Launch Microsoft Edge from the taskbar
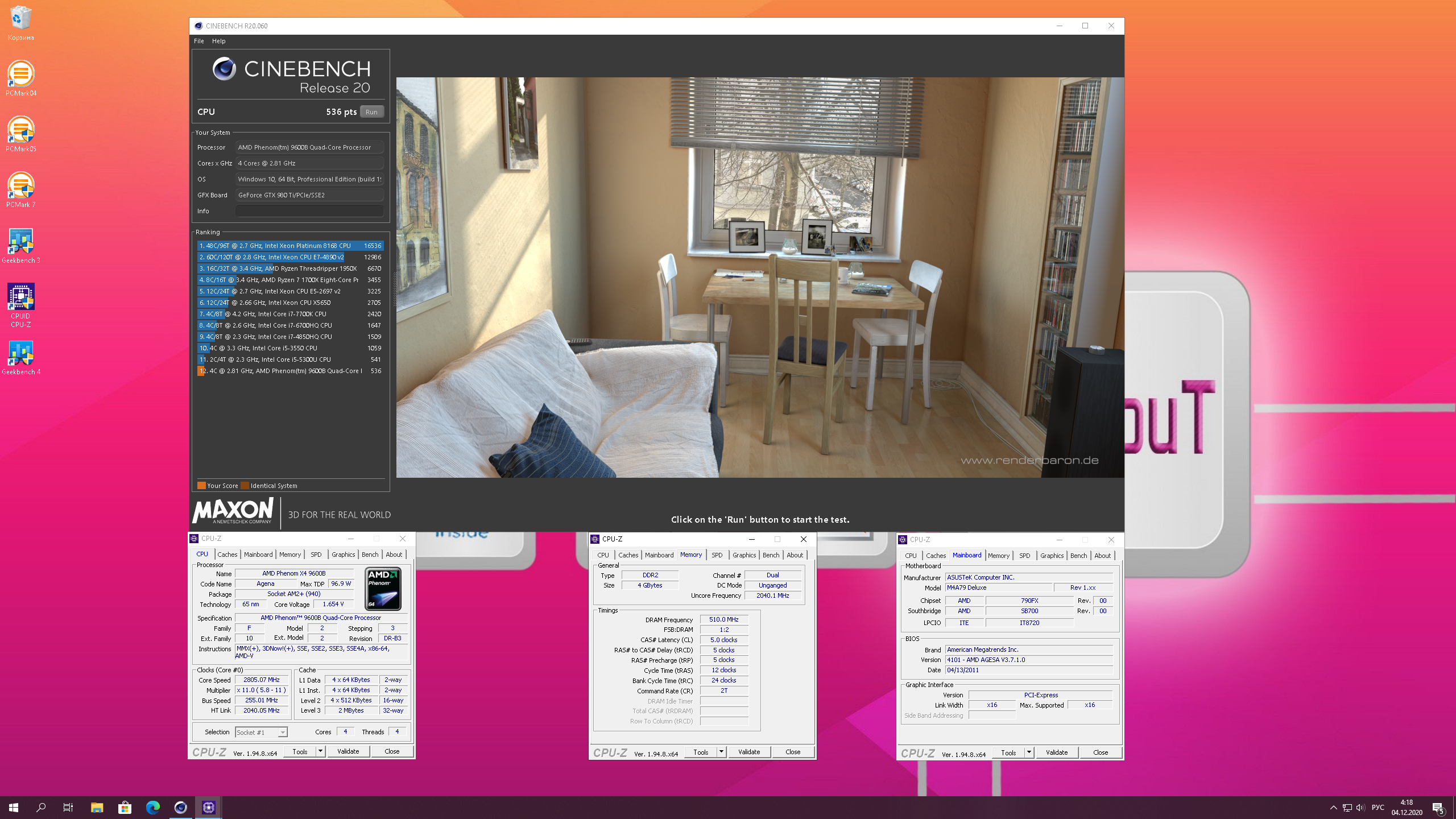 152,807
